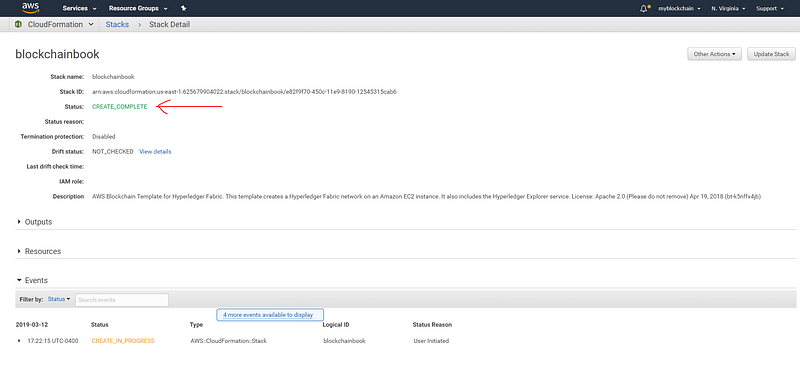800x370 pixels.
Task: Click the CREATE_IN_PROGRESS event status
Action: point(123,340)
